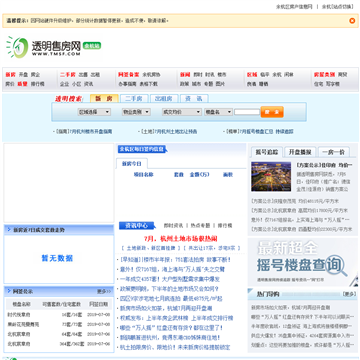Select the 出租房 search tab

coord(164,98)
